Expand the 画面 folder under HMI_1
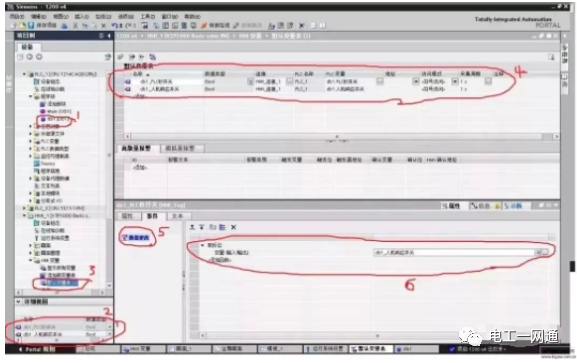This screenshot has height=363, width=577. pos(31,245)
